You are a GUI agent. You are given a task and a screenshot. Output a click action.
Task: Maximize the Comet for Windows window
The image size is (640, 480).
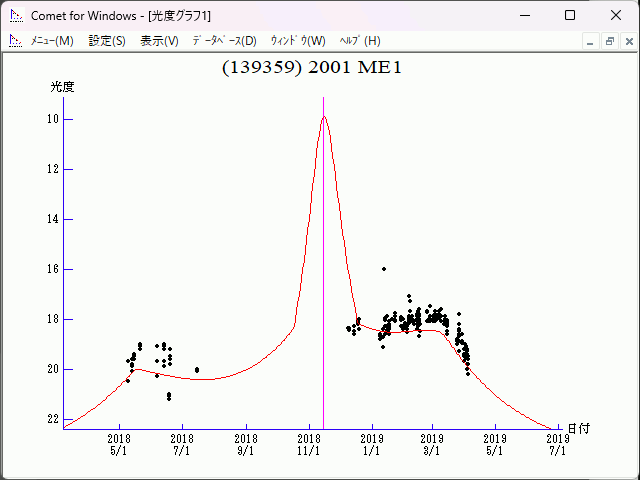point(570,15)
